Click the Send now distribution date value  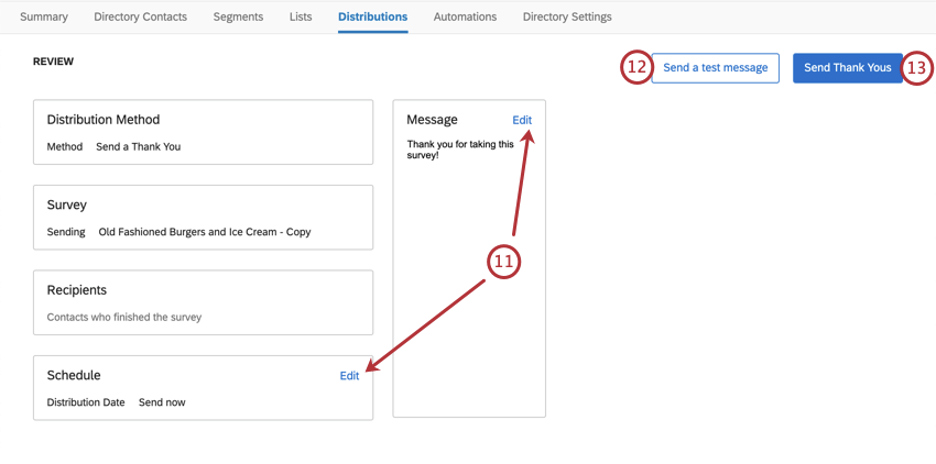[x=162, y=402]
